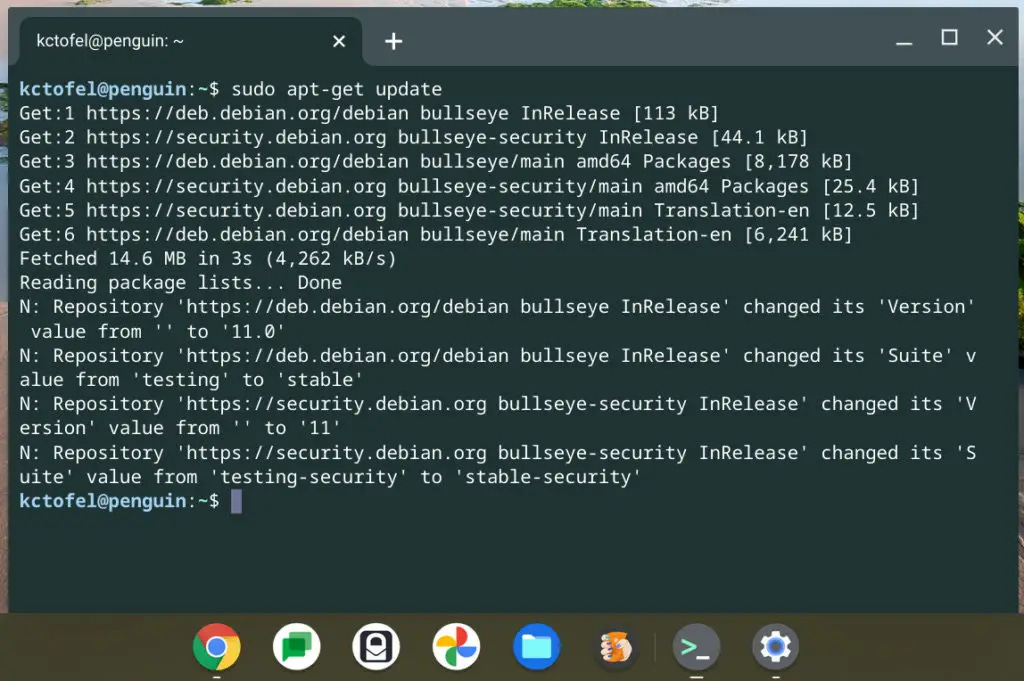Minimize the Terminal window
Screen dimensions: 1024x681
[904, 41]
